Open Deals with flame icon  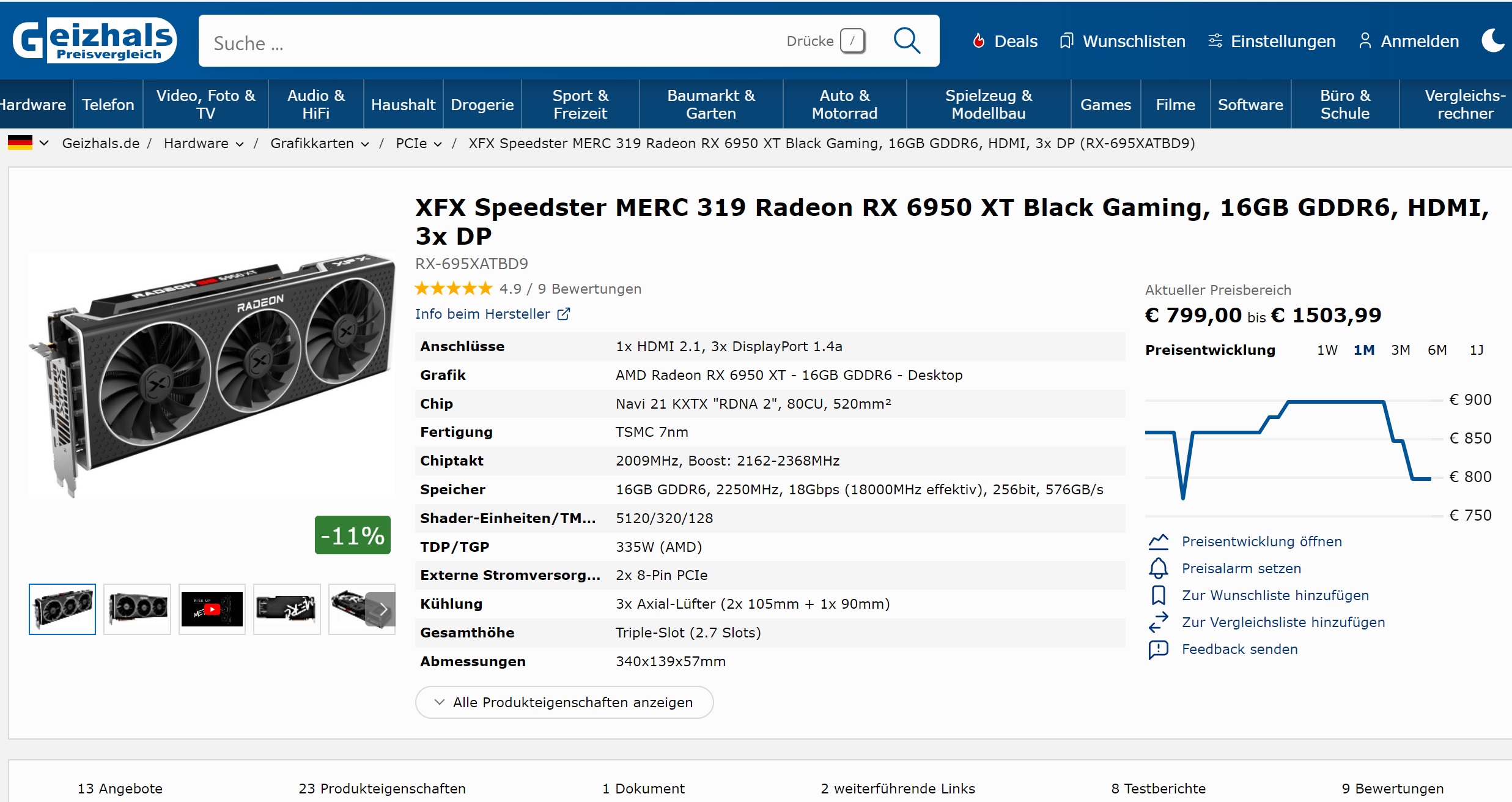[x=979, y=41]
